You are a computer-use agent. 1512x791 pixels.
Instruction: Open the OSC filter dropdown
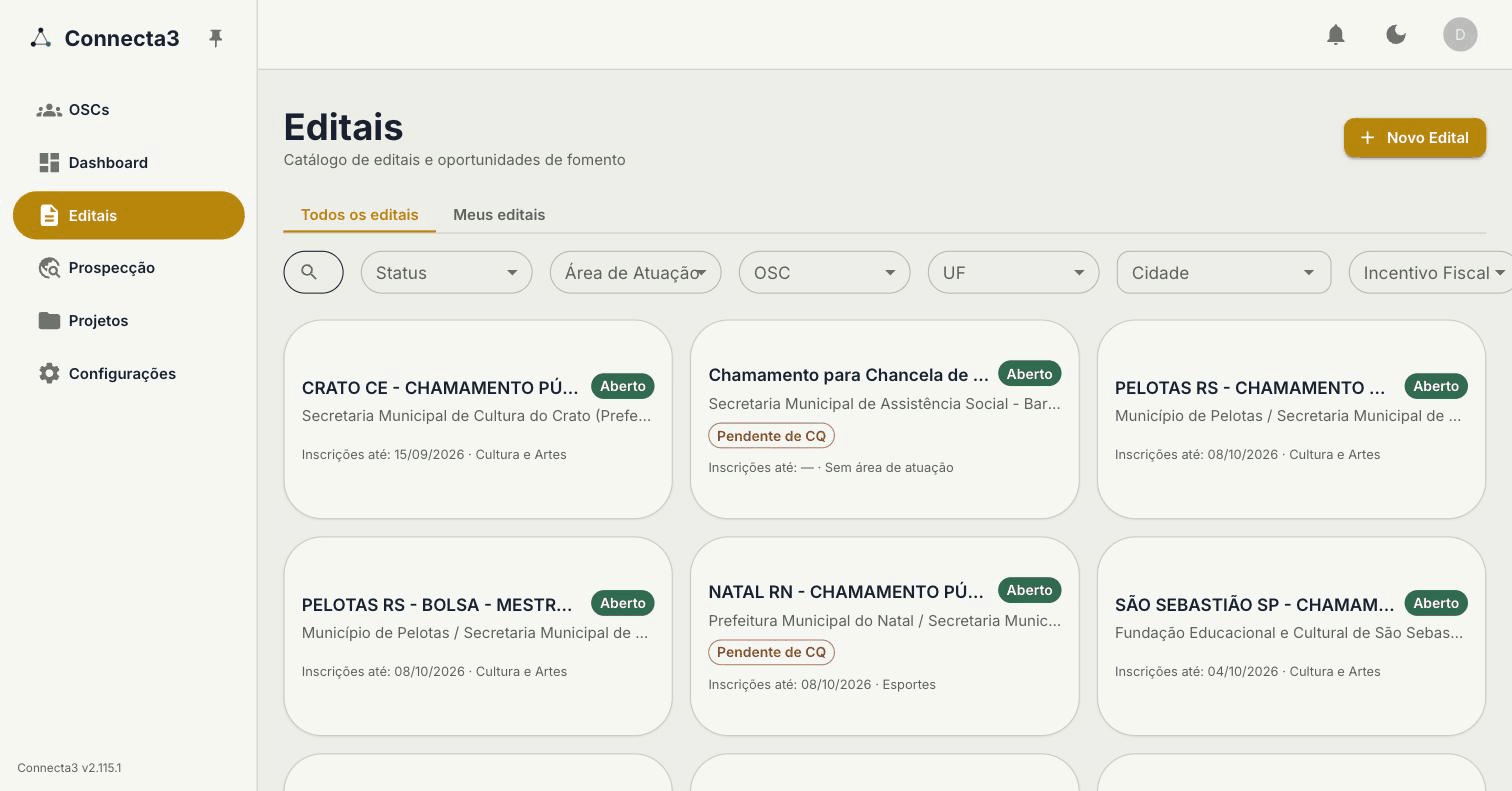pos(824,273)
